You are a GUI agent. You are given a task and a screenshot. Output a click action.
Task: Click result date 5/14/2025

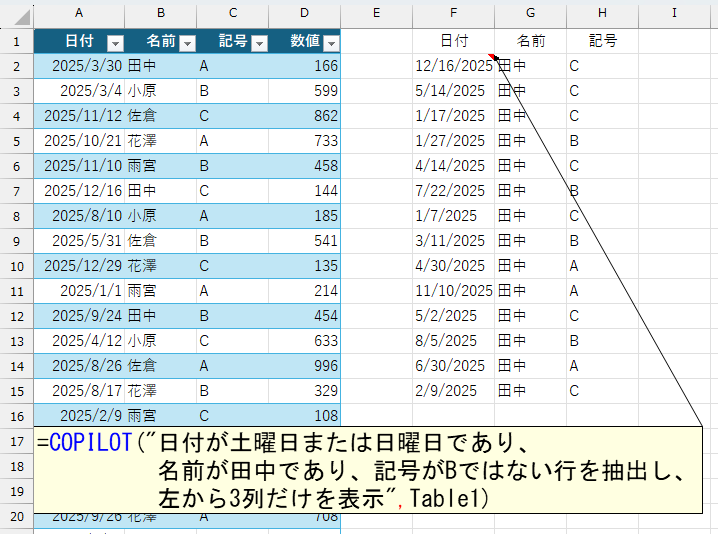(x=453, y=91)
